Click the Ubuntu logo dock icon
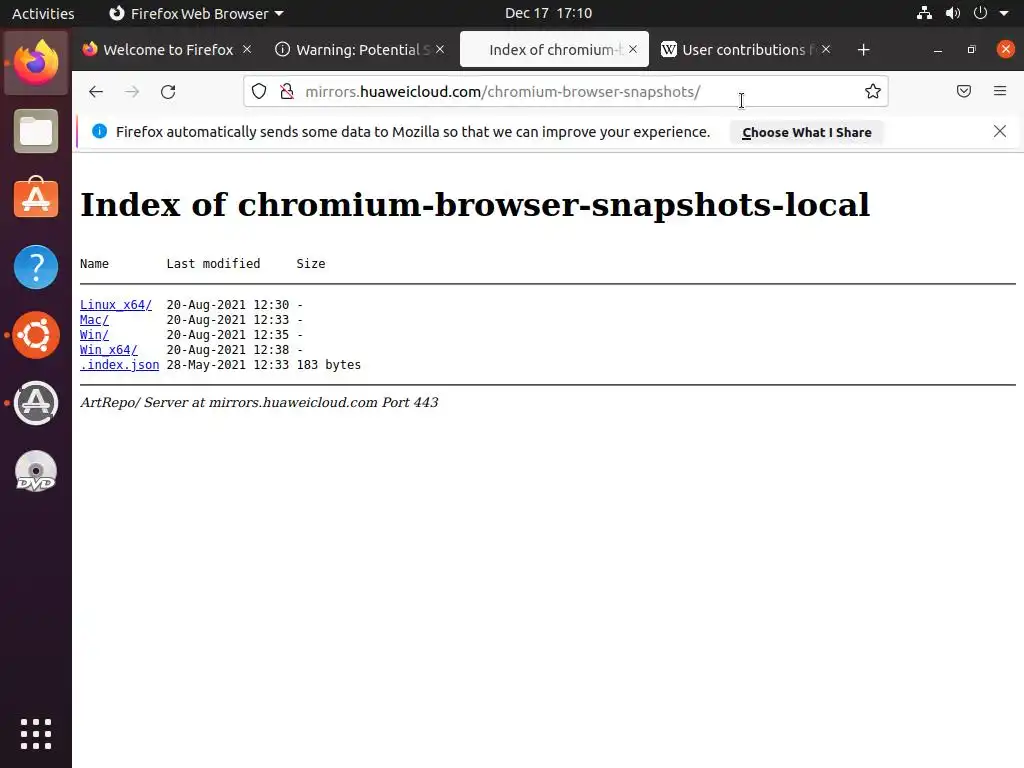The image size is (1024, 768). click(36, 335)
